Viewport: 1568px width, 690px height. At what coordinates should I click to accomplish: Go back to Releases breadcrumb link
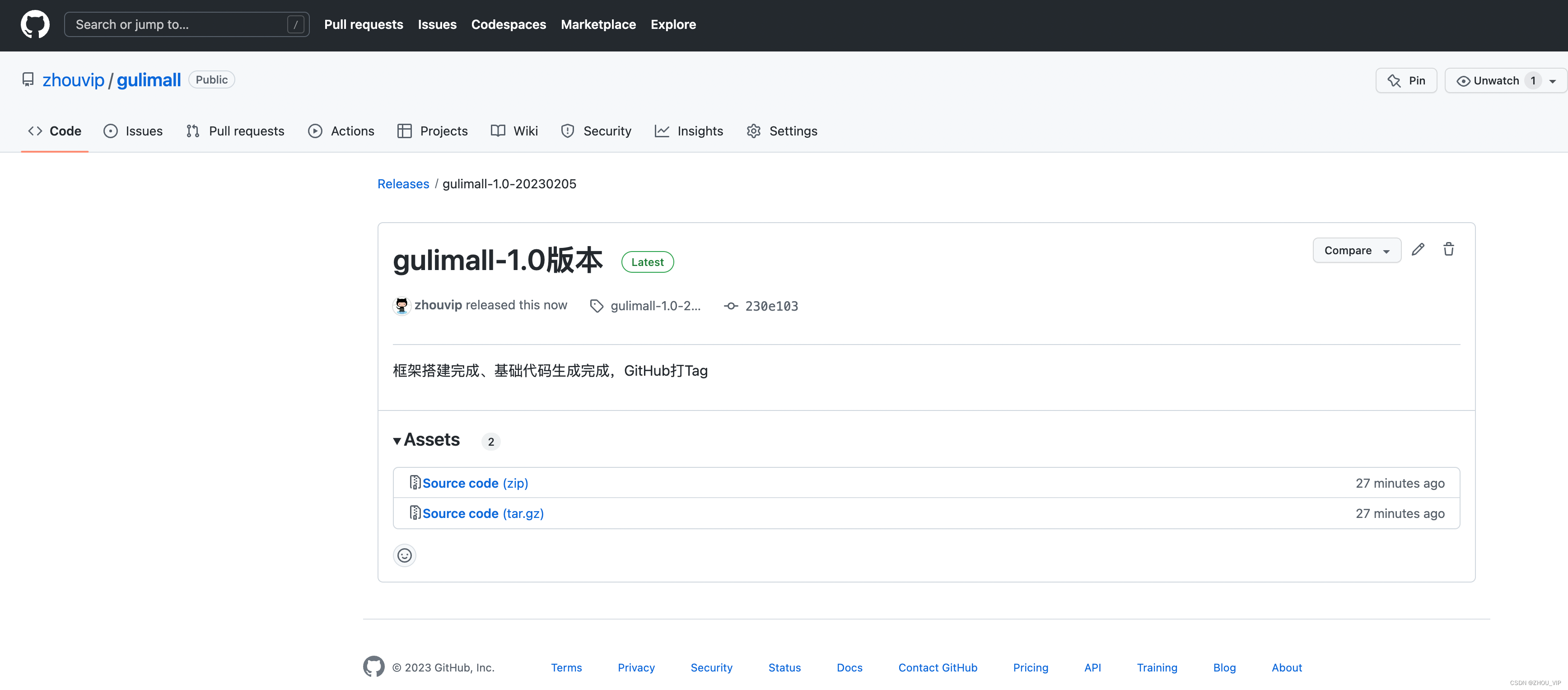coord(403,184)
